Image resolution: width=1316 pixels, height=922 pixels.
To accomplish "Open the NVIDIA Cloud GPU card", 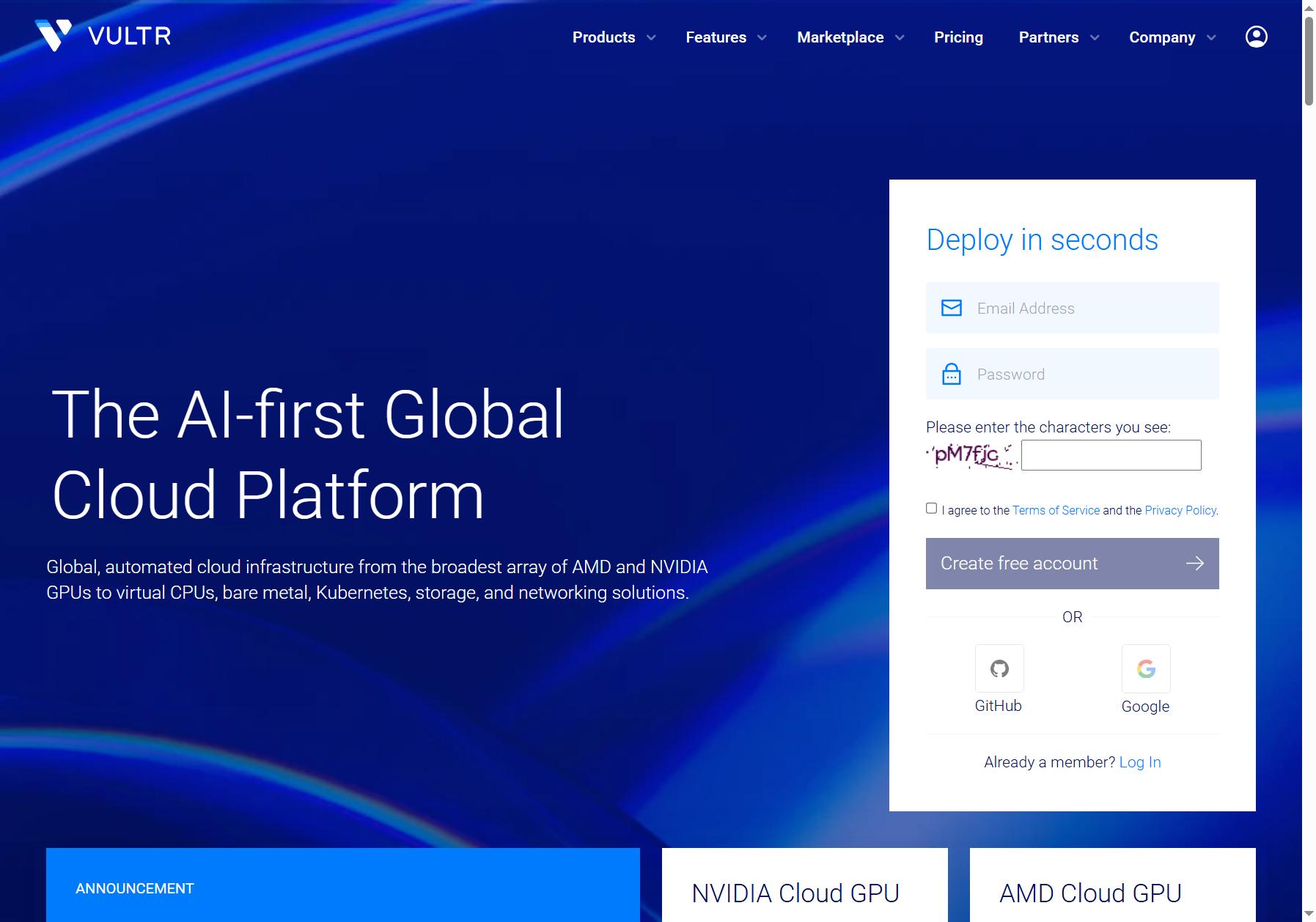I will click(804, 885).
